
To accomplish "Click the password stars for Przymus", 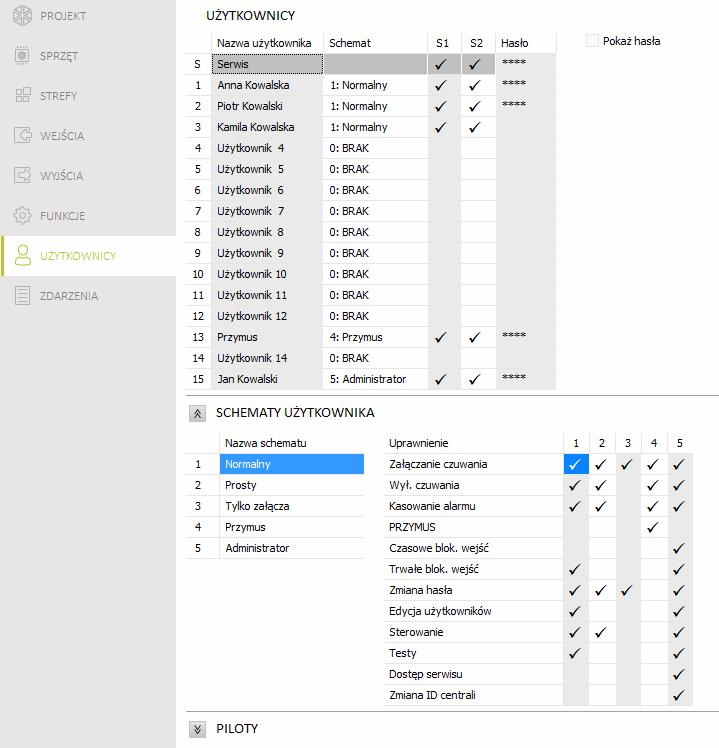I will pyautogui.click(x=514, y=336).
